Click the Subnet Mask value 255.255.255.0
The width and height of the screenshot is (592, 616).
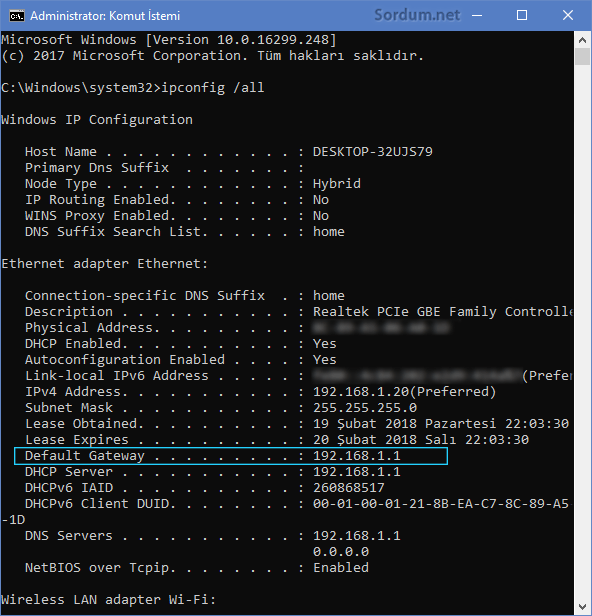[x=365, y=408]
